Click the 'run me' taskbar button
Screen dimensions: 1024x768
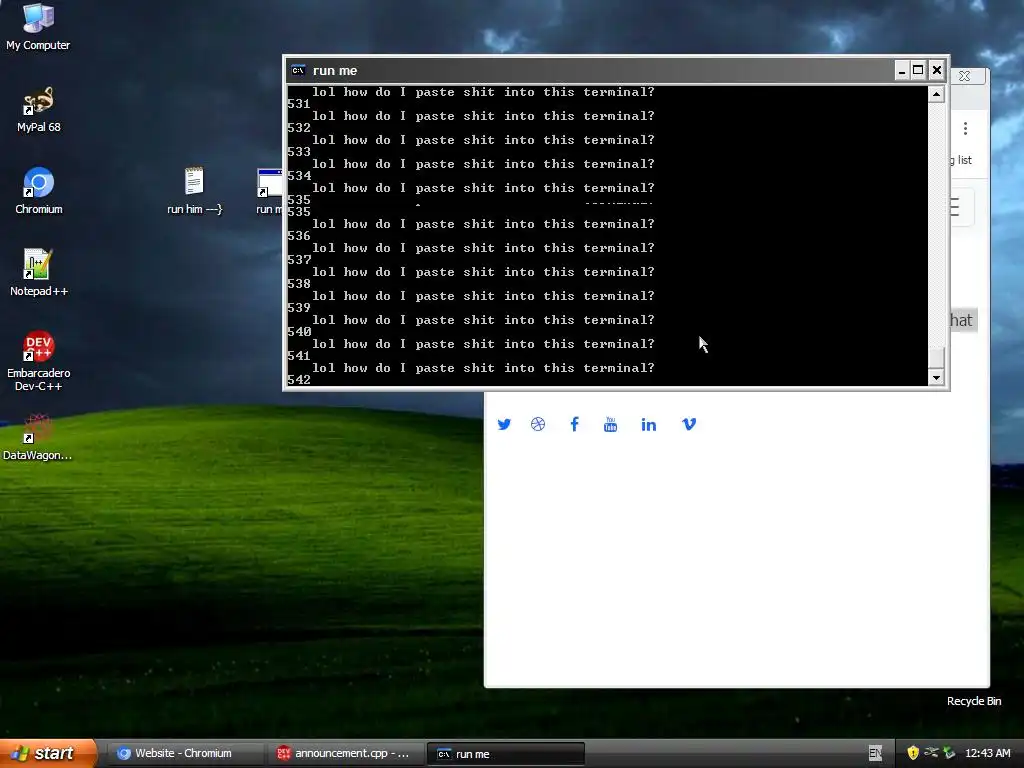click(505, 754)
